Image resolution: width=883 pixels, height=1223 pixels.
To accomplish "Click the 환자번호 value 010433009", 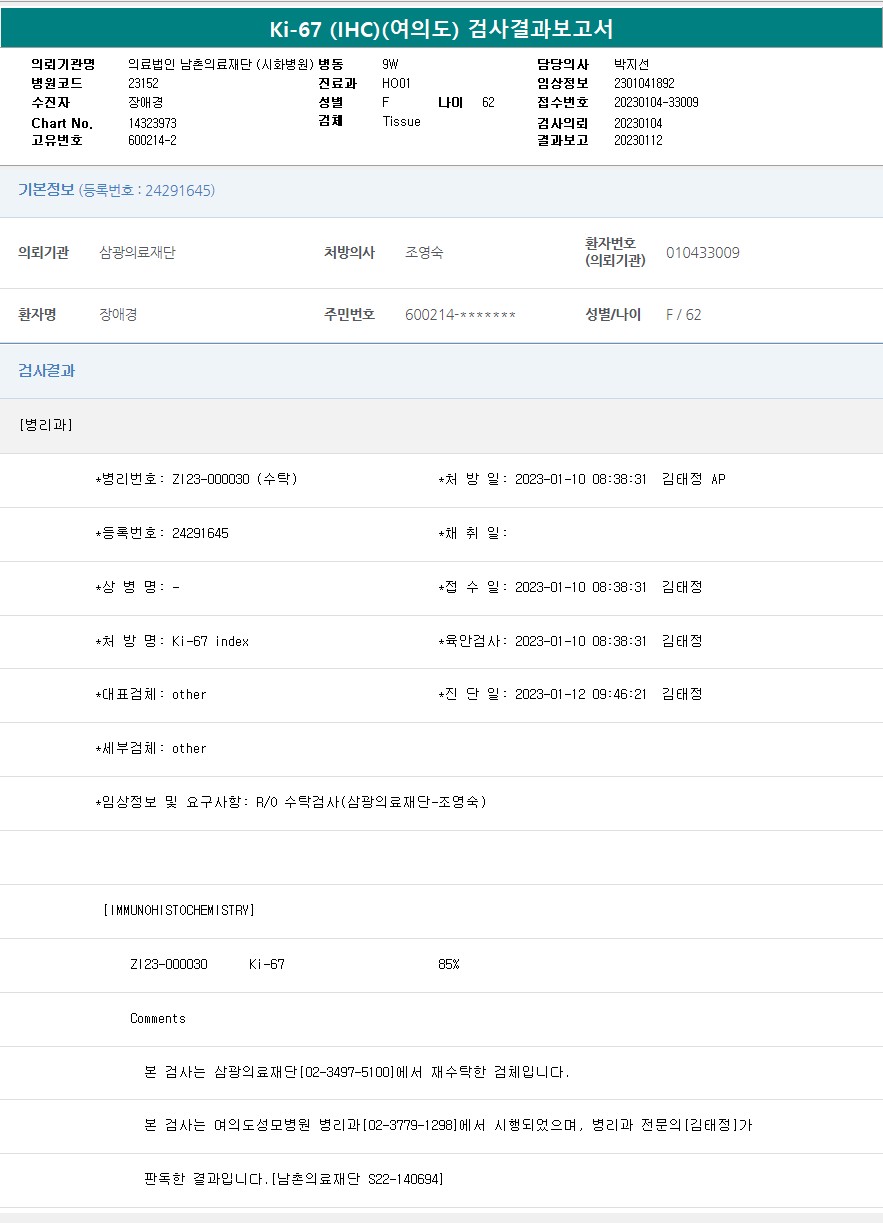I will point(702,253).
